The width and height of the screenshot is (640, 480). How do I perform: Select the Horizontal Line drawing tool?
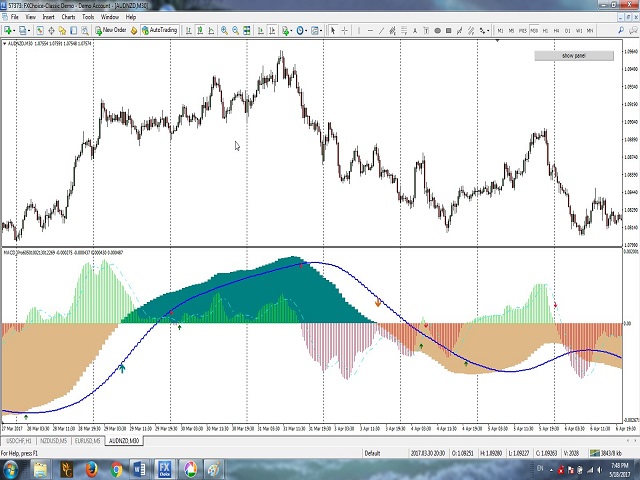point(370,31)
